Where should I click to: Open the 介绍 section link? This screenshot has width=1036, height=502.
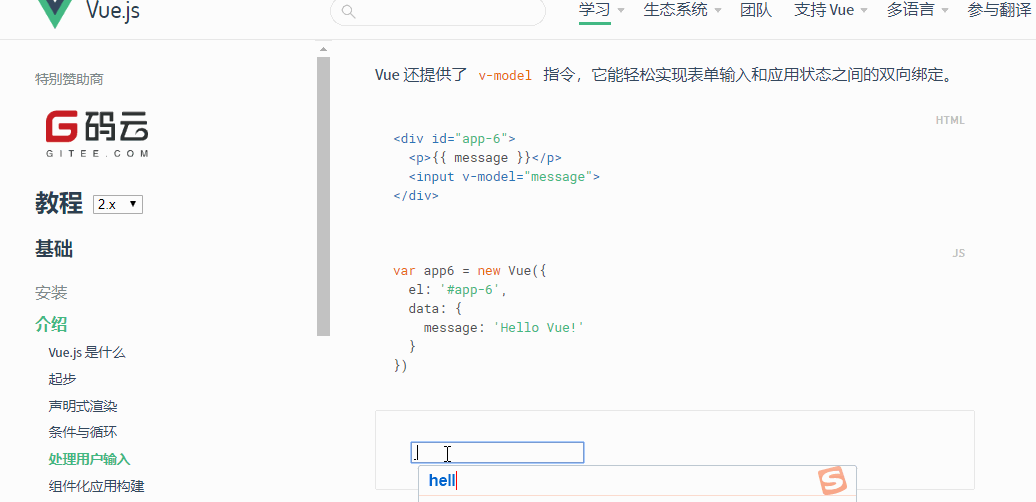pyautogui.click(x=51, y=324)
